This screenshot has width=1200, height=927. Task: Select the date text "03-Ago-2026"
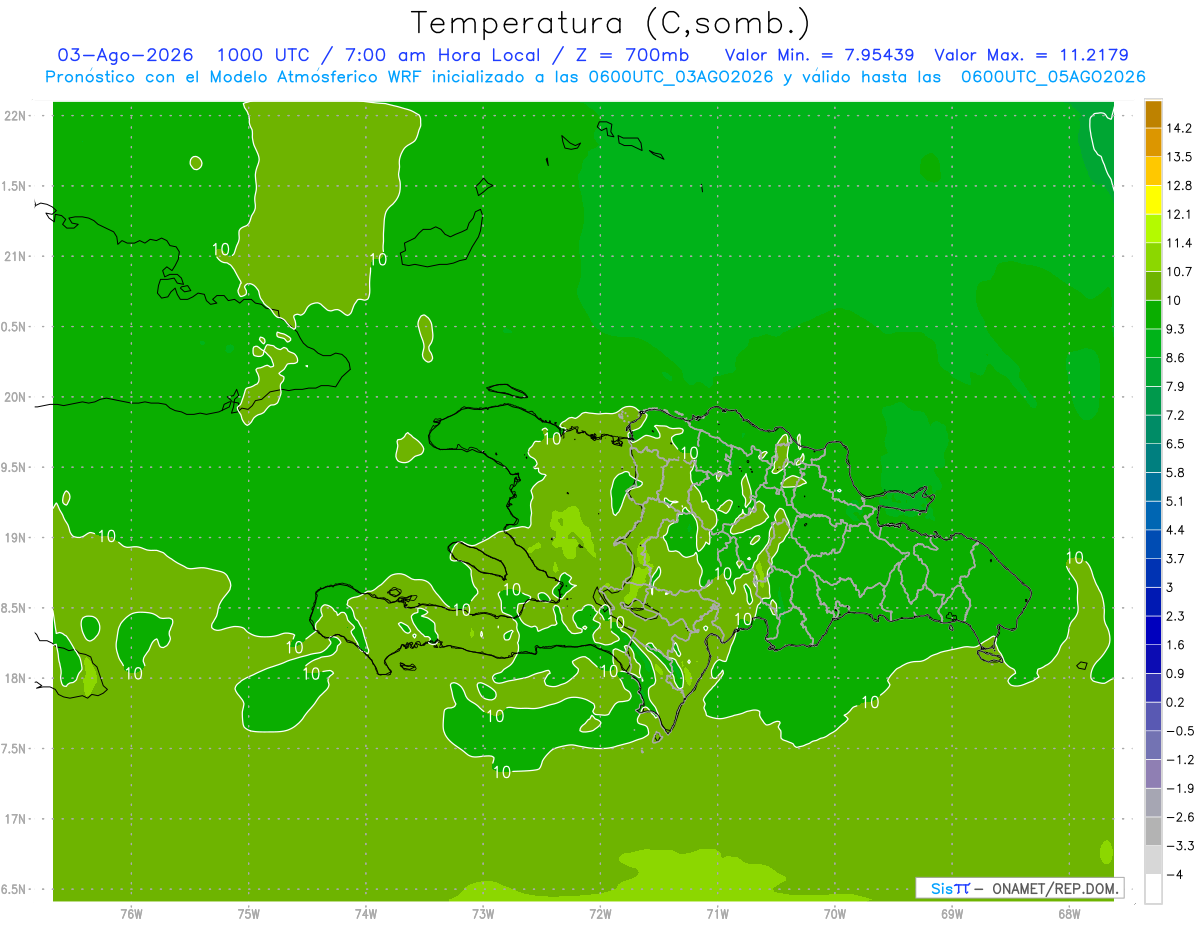[x=126, y=55]
